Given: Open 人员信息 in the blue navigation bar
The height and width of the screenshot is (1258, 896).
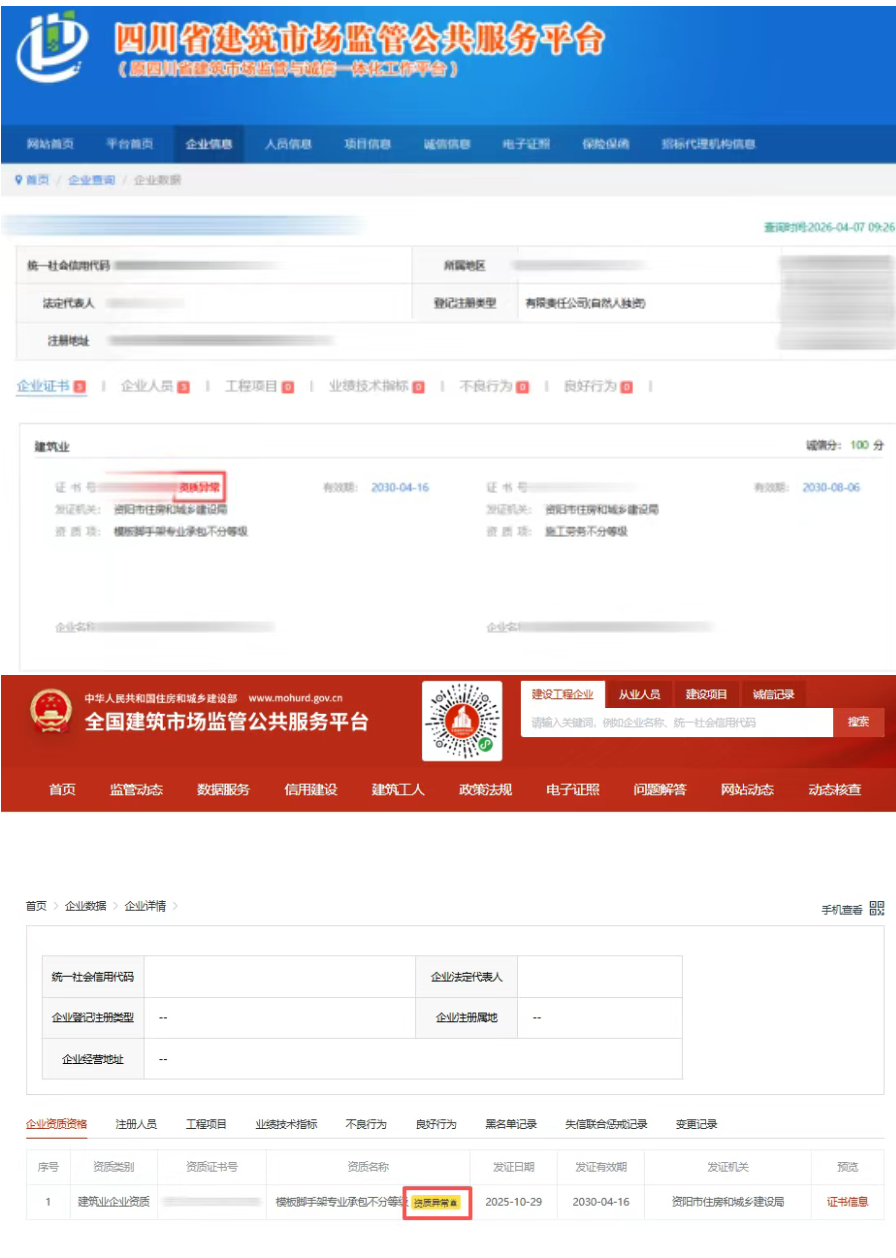Looking at the screenshot, I should [x=288, y=144].
